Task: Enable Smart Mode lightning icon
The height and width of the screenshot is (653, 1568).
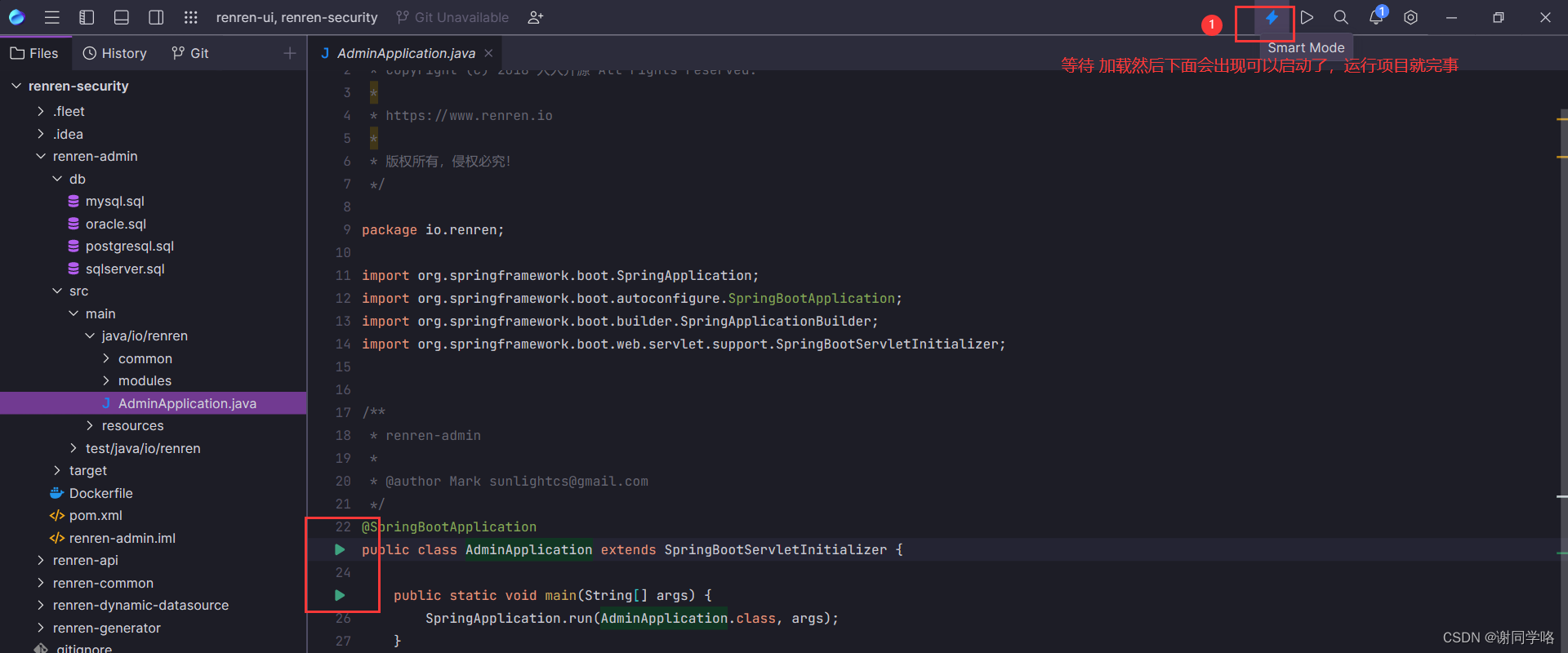Action: click(1272, 17)
